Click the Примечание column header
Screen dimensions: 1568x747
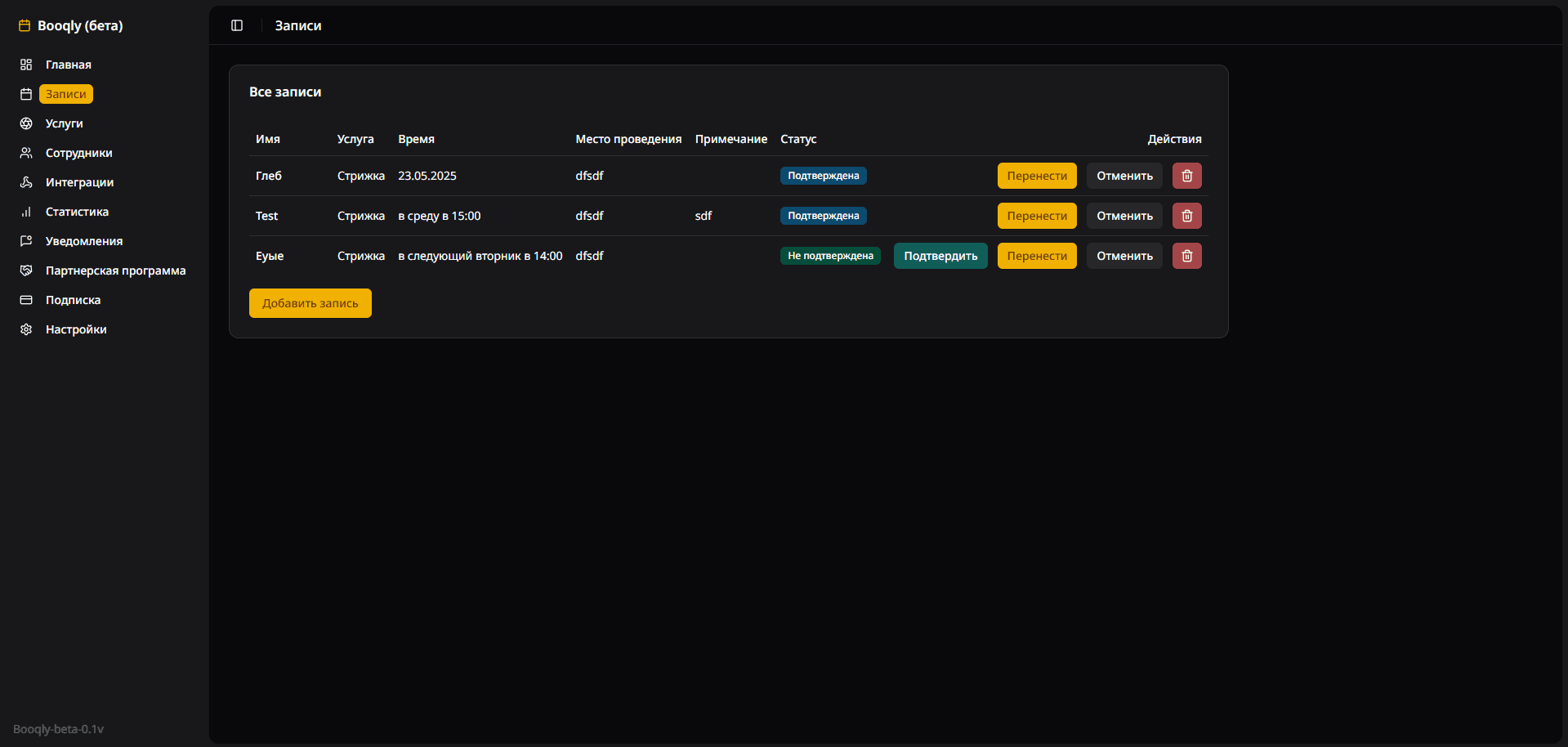pyautogui.click(x=731, y=139)
